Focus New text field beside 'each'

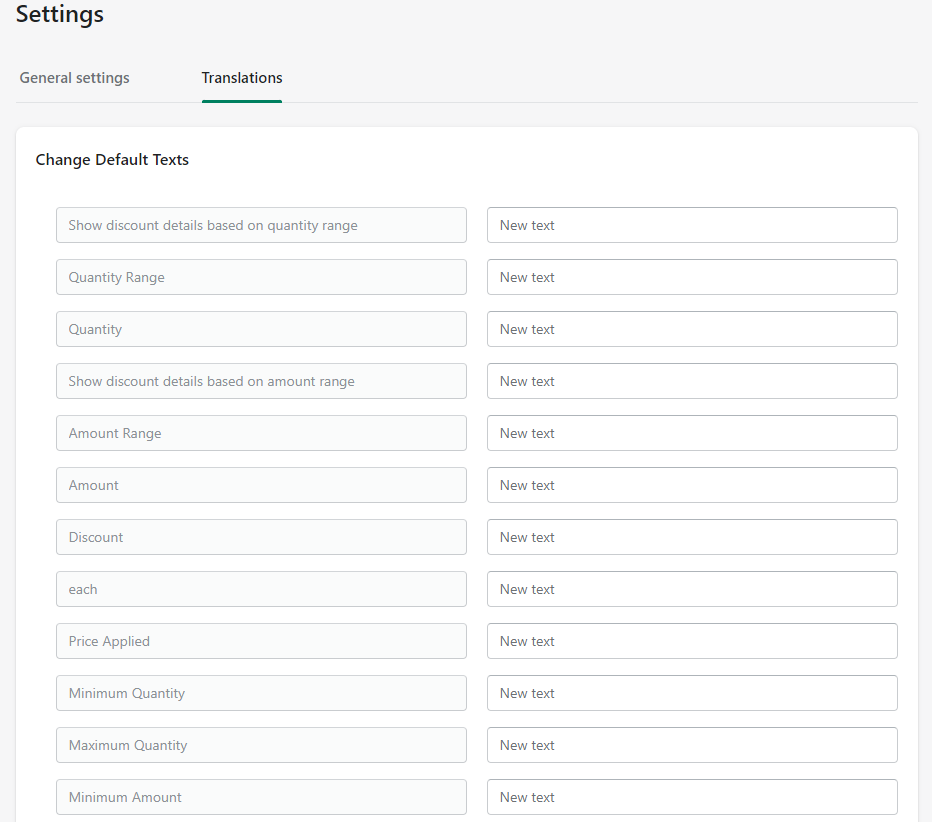[x=692, y=589]
